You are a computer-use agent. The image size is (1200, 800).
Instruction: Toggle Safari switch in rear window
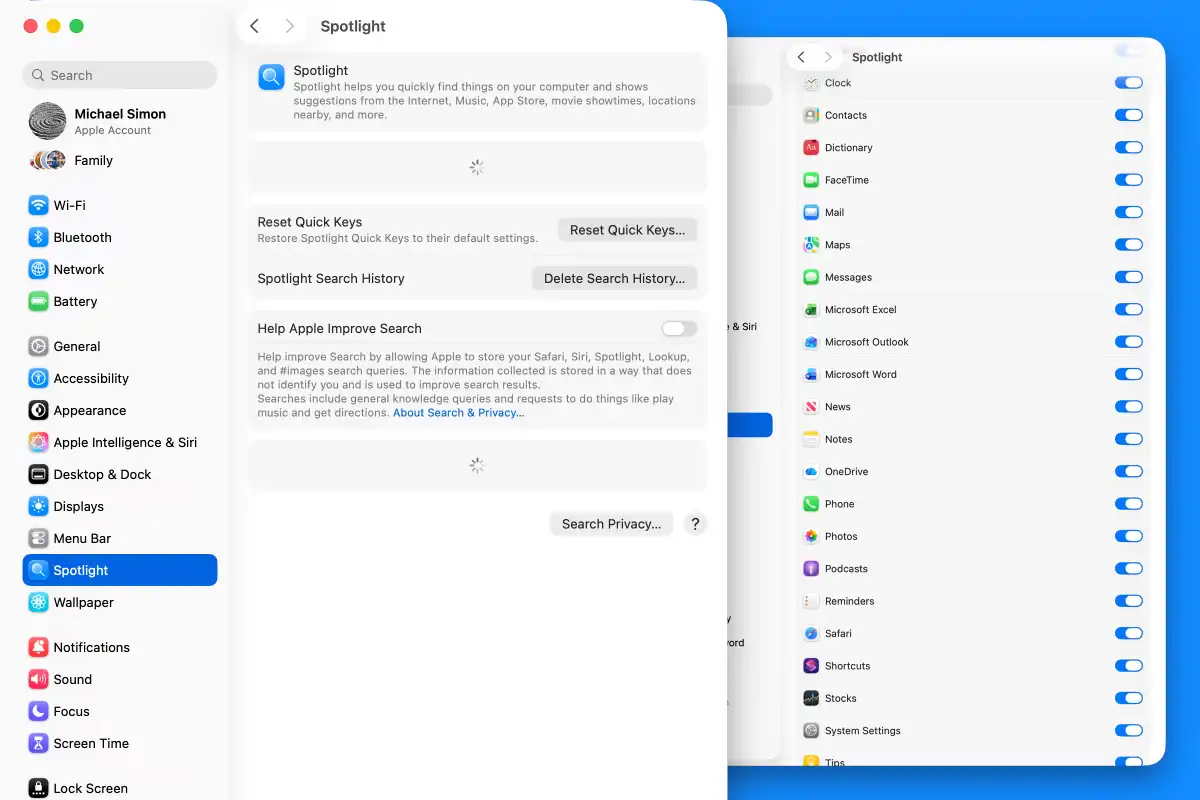[1128, 633]
